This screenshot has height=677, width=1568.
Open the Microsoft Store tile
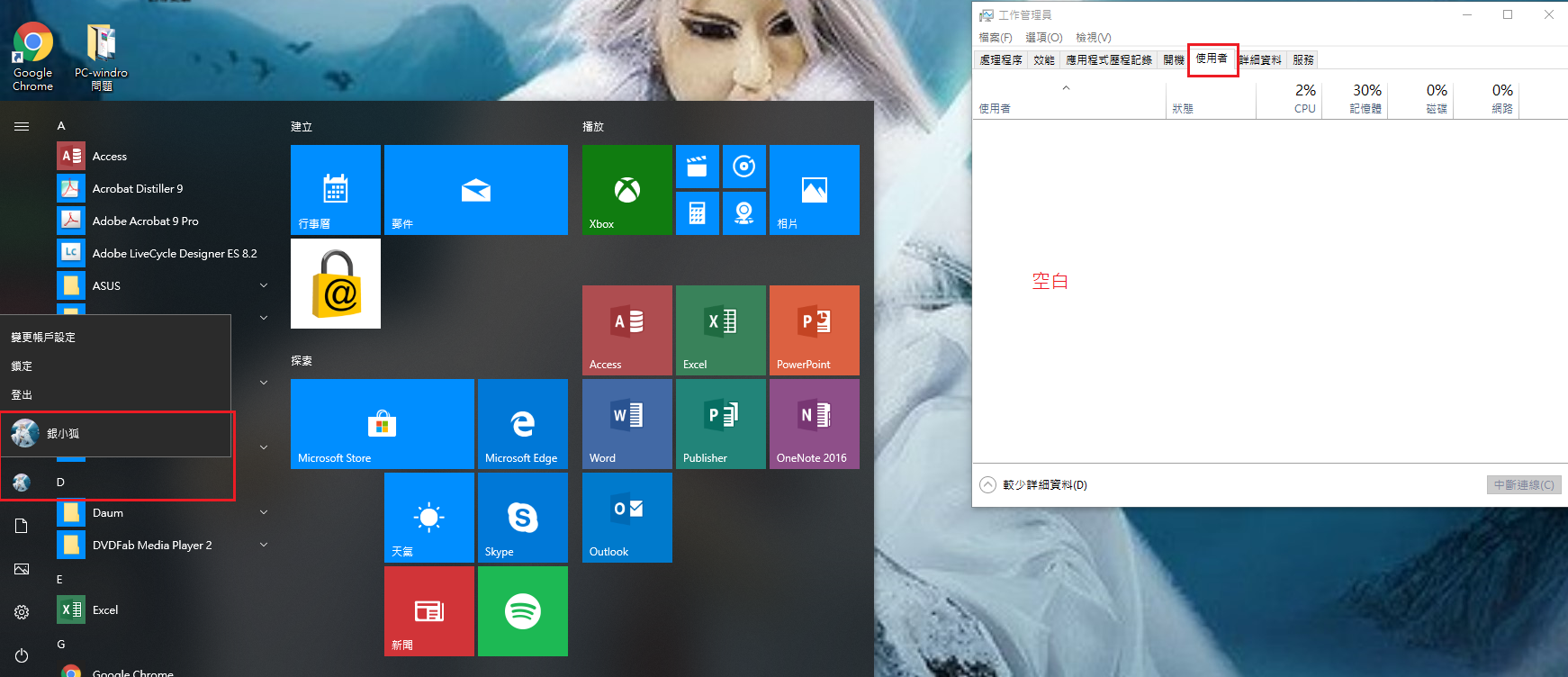coord(383,424)
